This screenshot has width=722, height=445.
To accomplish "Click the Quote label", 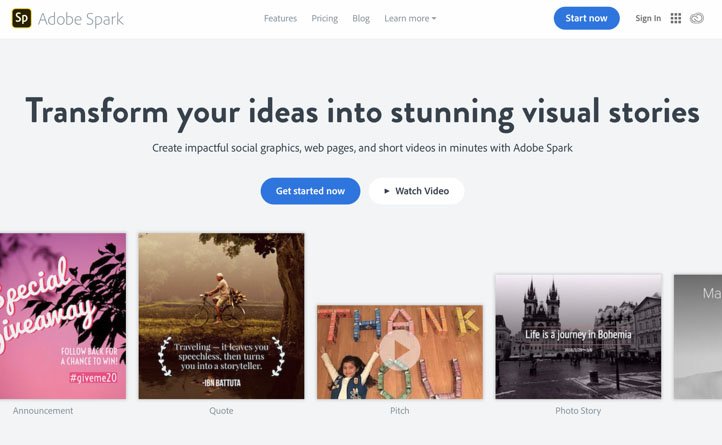I will click(221, 410).
